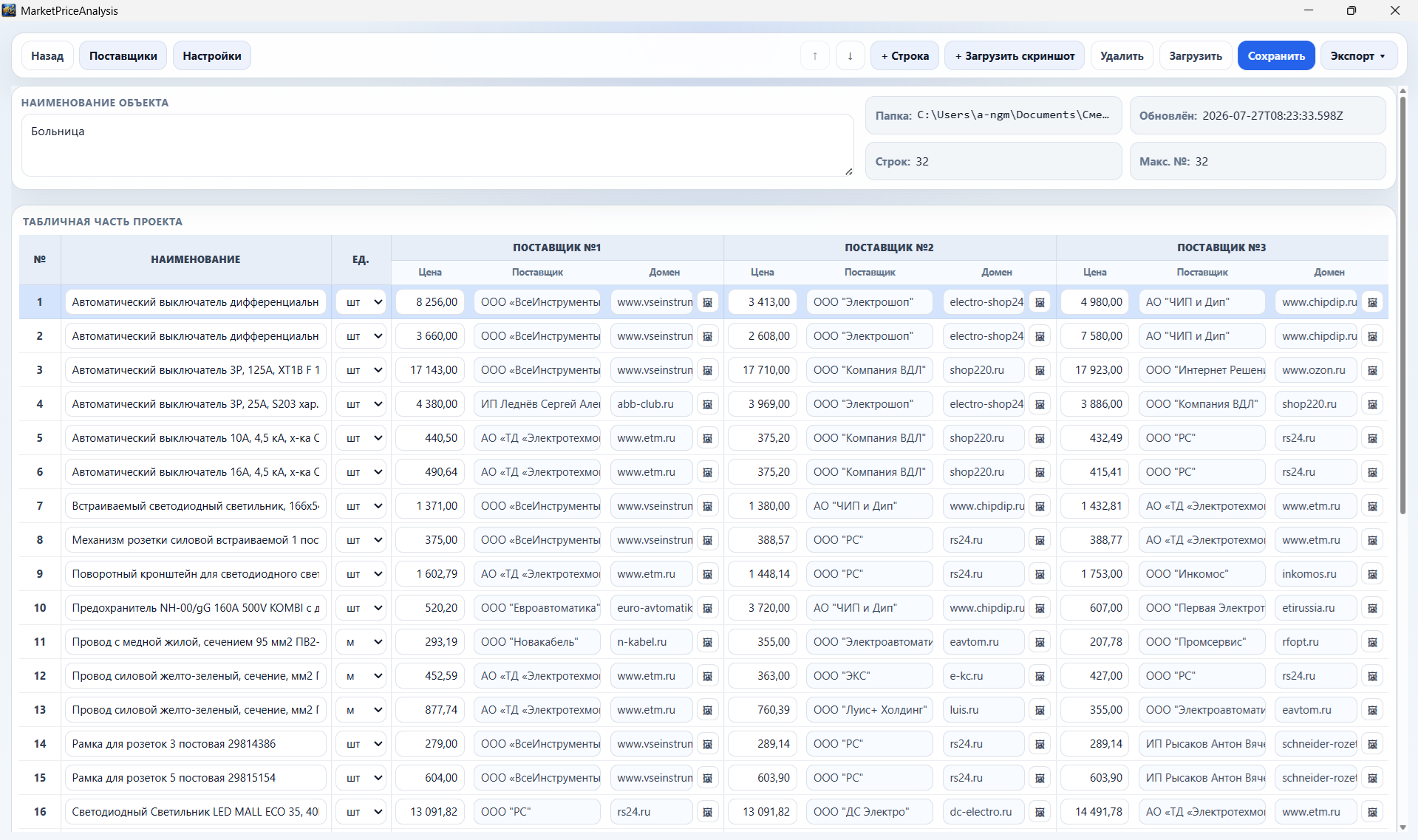Move the selected row up with the arrow
The image size is (1418, 840).
point(815,56)
